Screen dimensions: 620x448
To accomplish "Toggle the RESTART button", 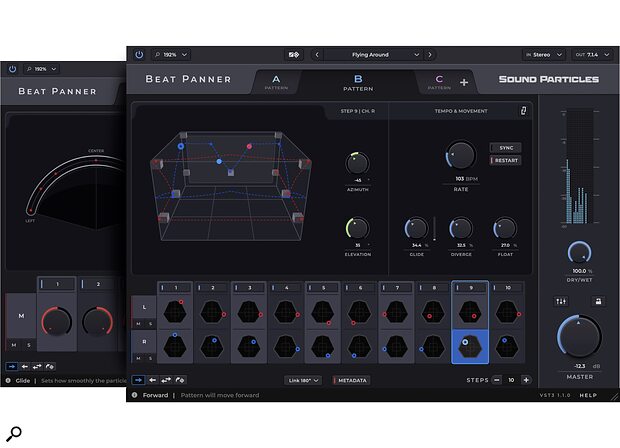I will [505, 160].
